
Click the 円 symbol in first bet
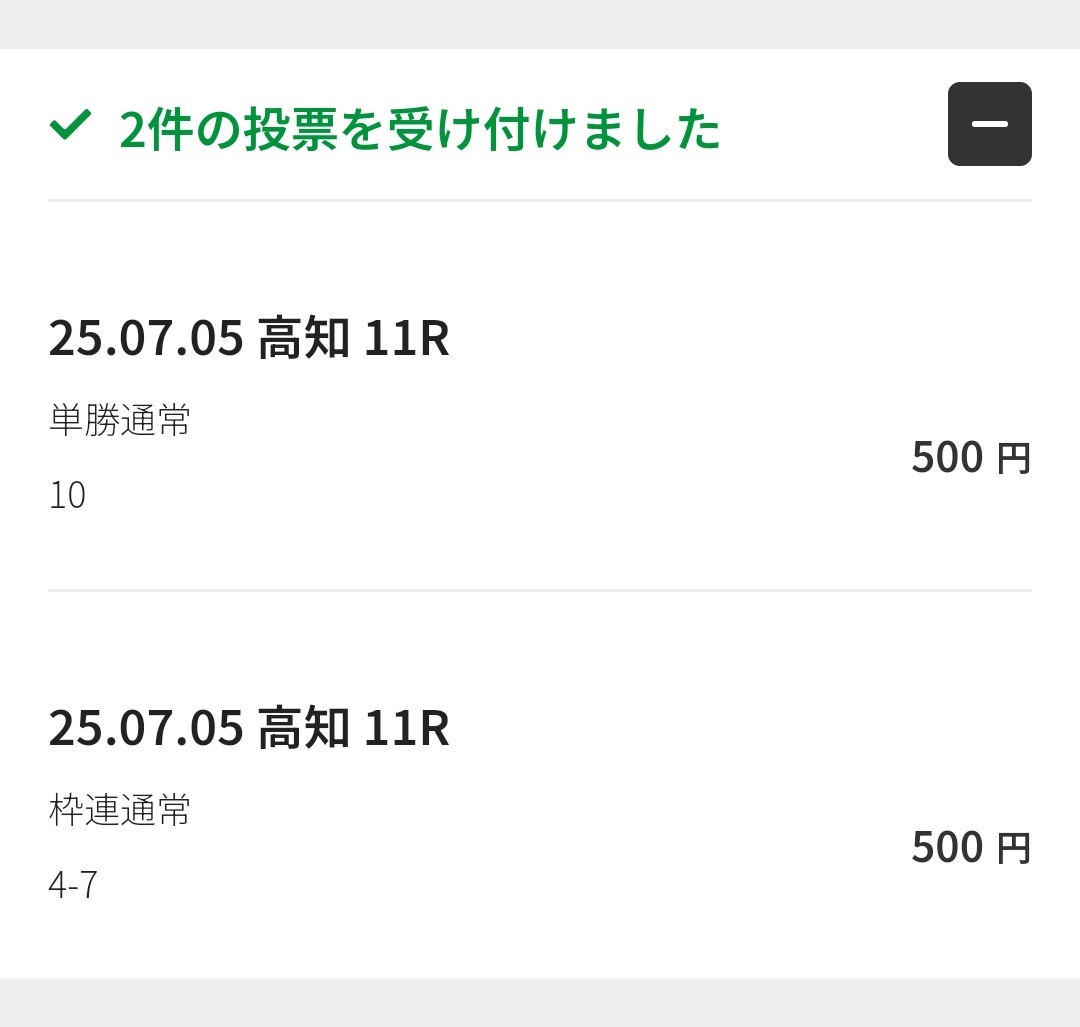(x=1014, y=459)
